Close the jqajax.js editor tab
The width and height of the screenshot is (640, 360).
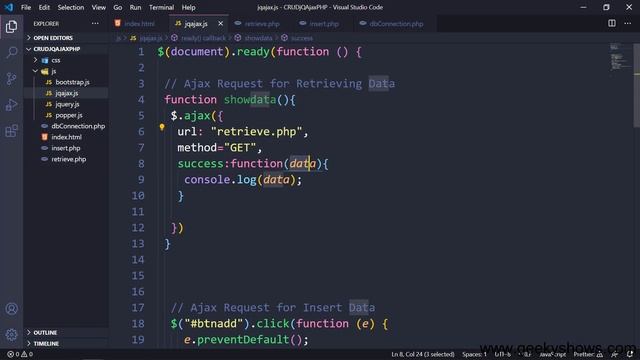220,24
